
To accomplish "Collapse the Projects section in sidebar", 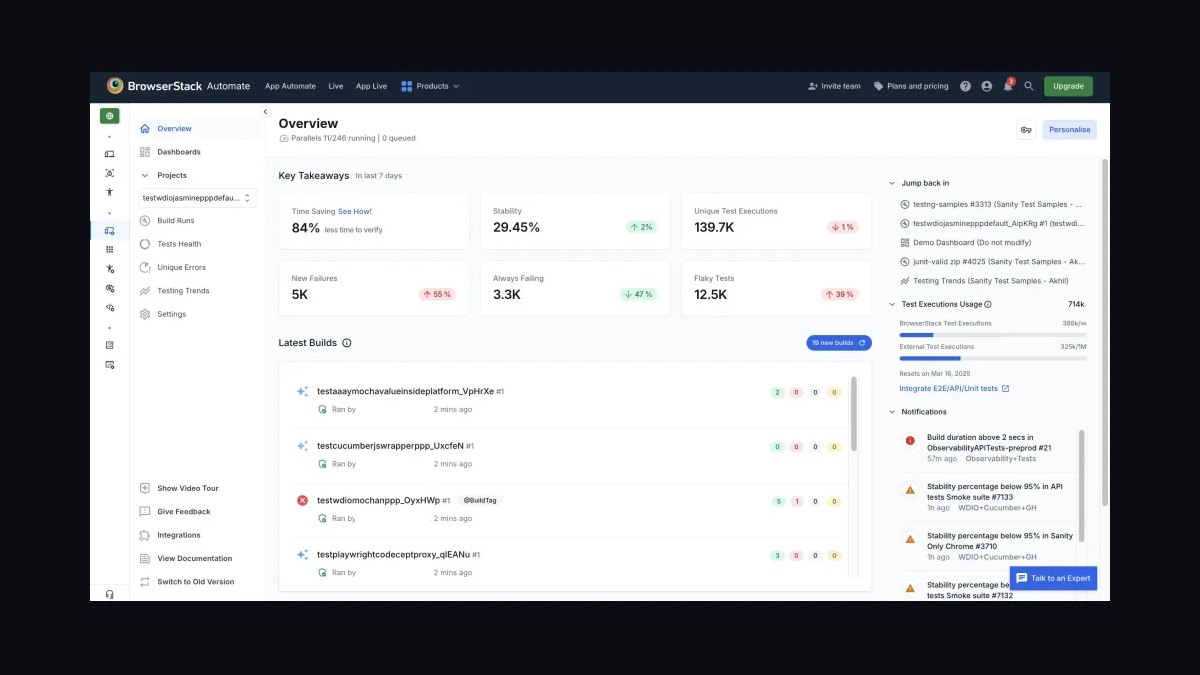I will point(145,175).
